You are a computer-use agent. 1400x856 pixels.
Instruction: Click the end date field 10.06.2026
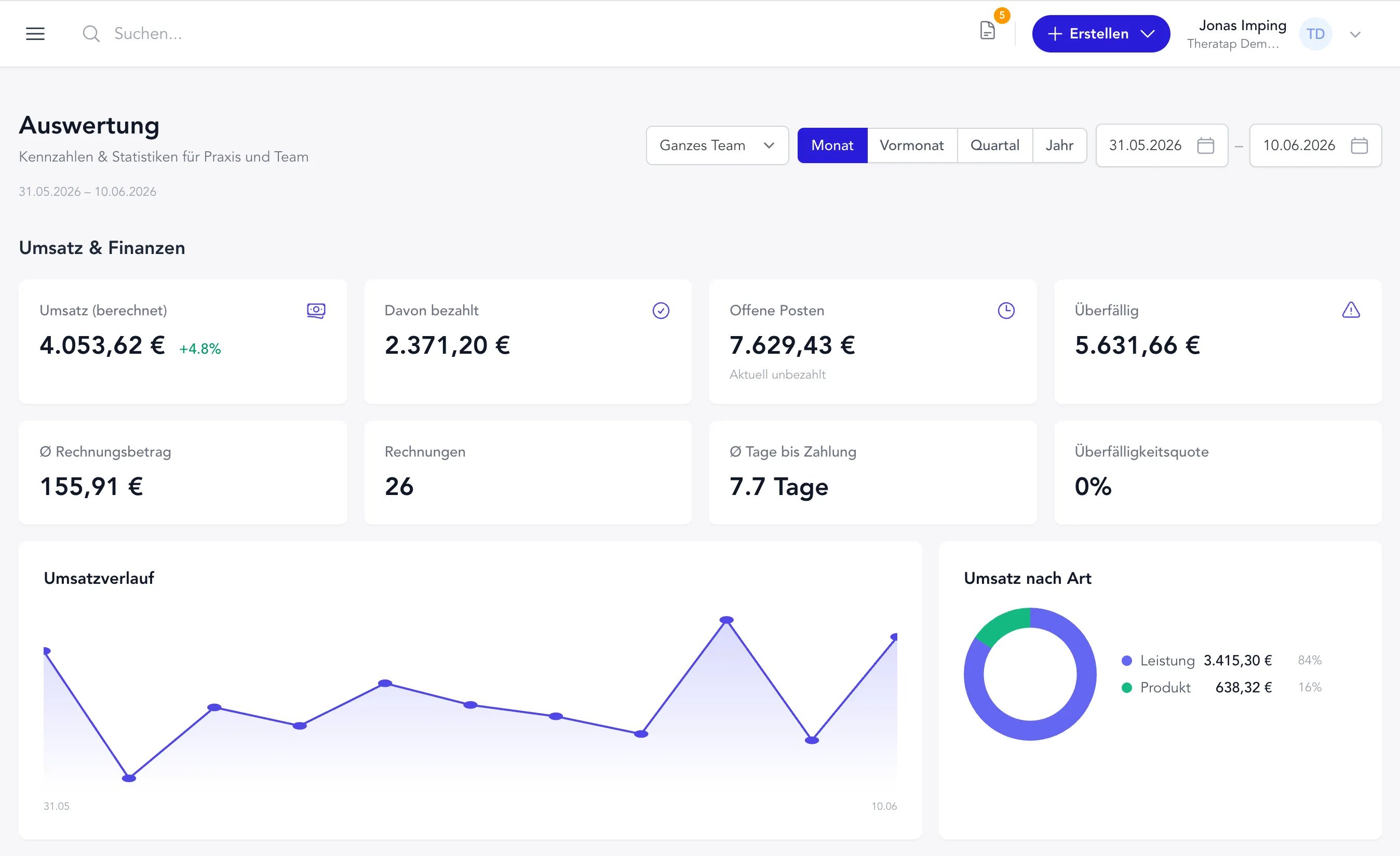(x=1315, y=145)
